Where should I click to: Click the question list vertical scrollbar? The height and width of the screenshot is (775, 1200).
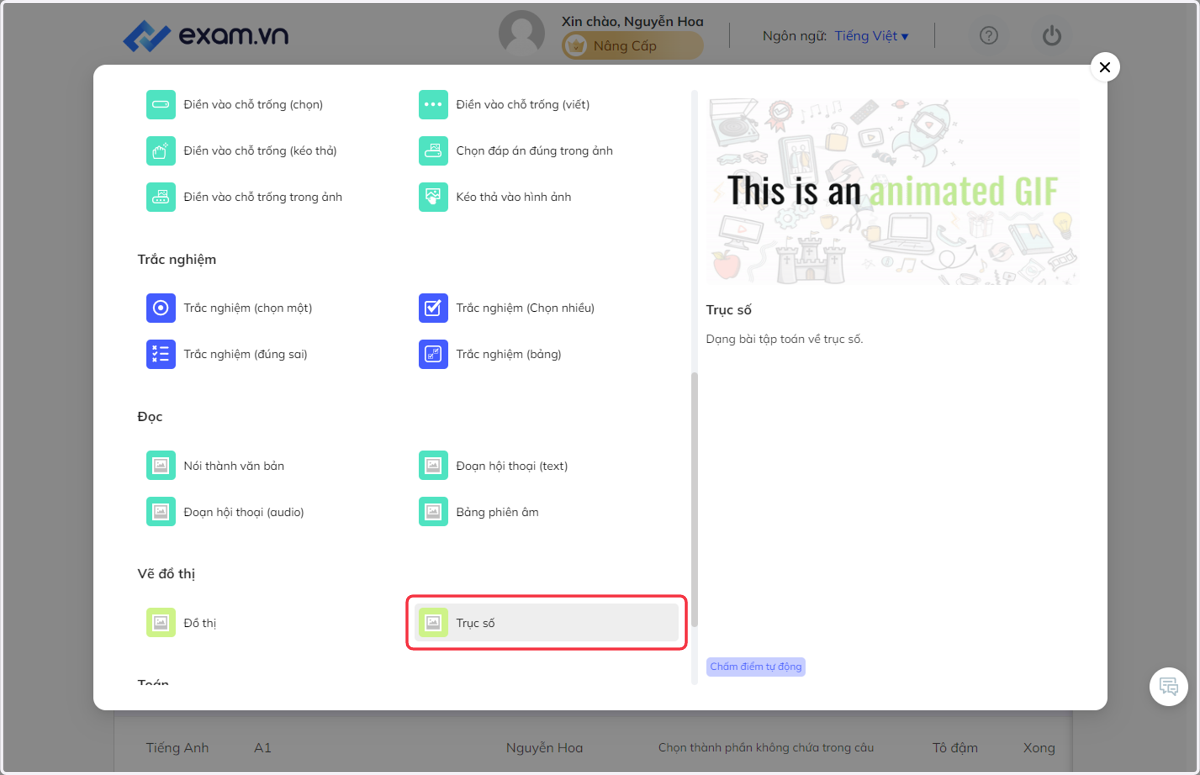click(695, 498)
